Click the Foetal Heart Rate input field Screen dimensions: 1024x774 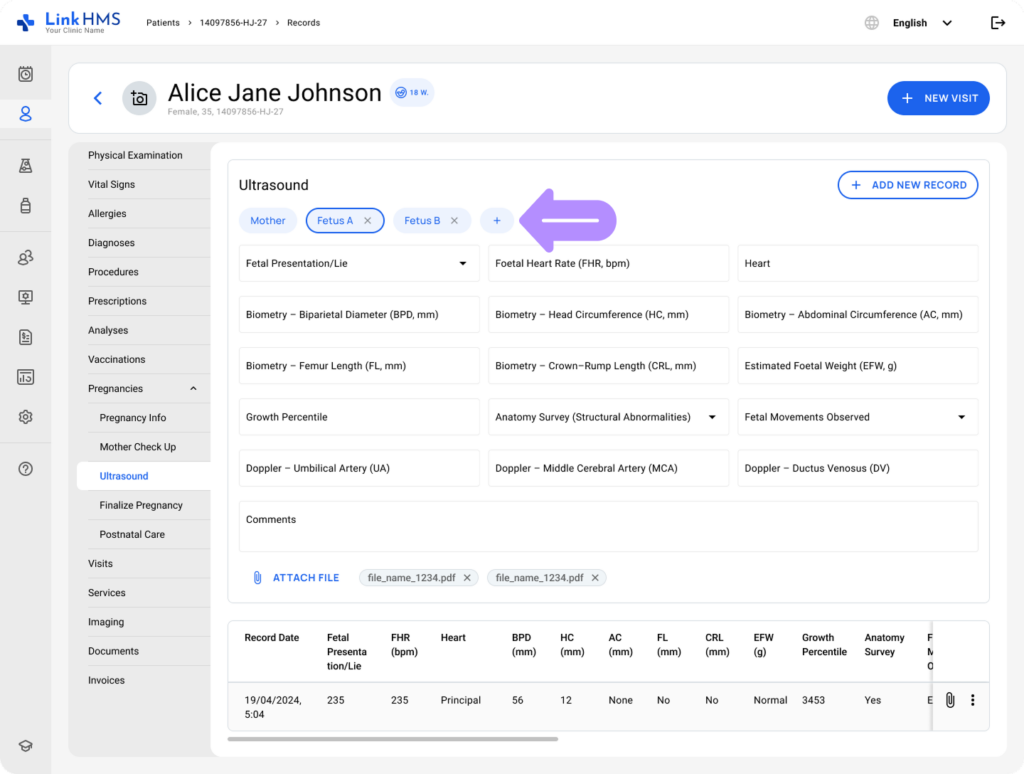608,263
